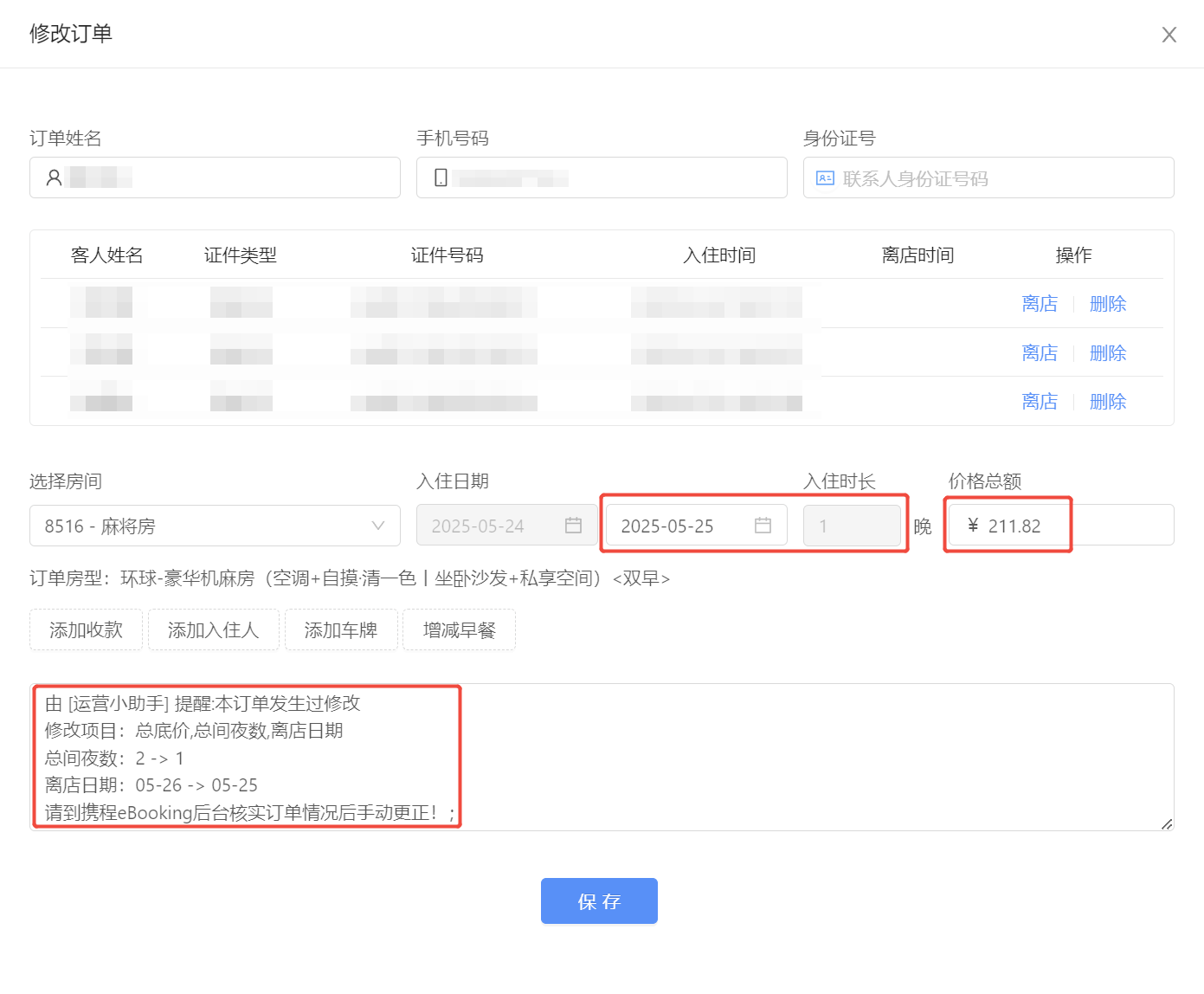Image resolution: width=1204 pixels, height=994 pixels.
Task: Click the 客人姓名 column header
Action: tap(106, 255)
